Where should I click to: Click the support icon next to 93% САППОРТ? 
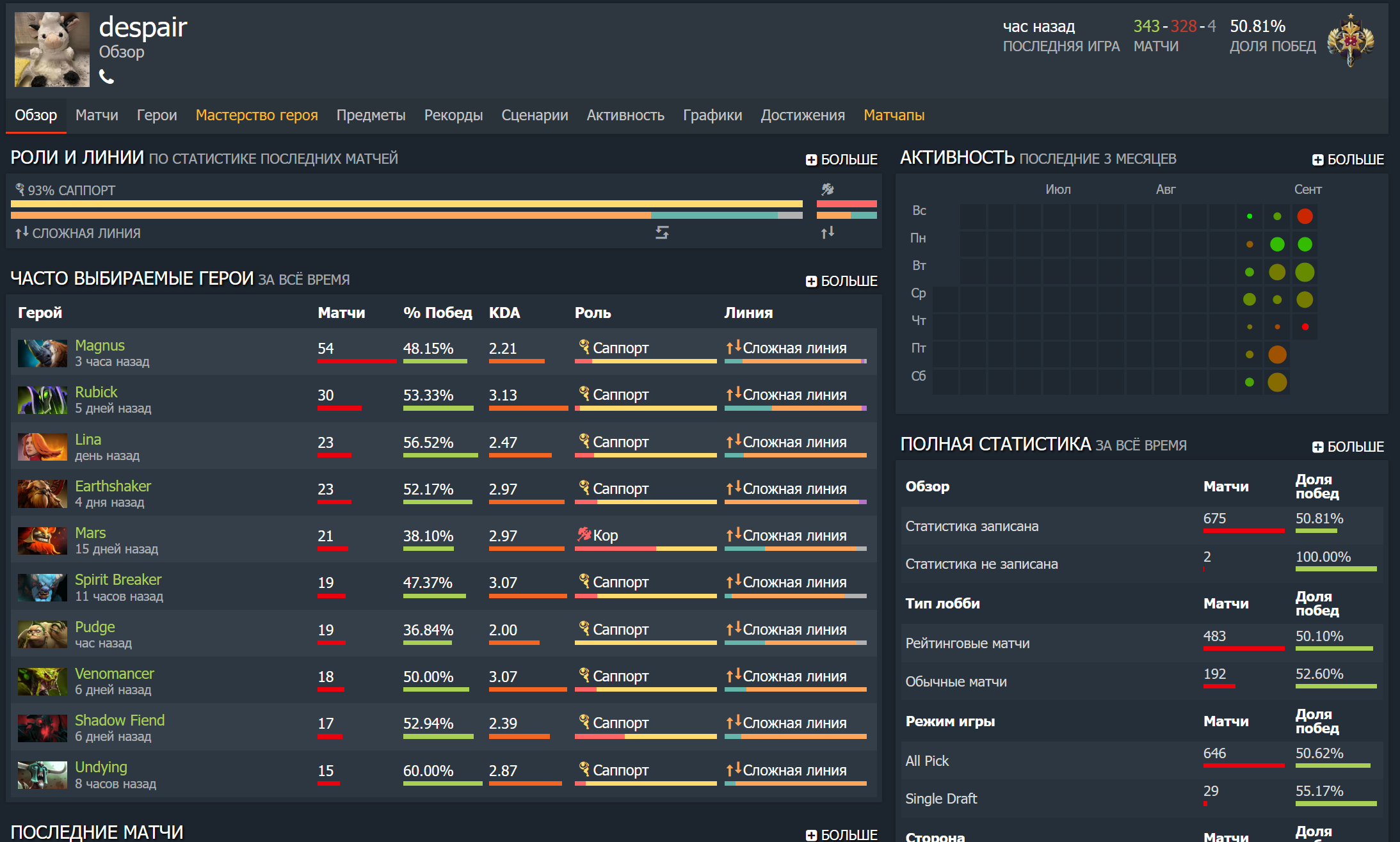(x=20, y=190)
